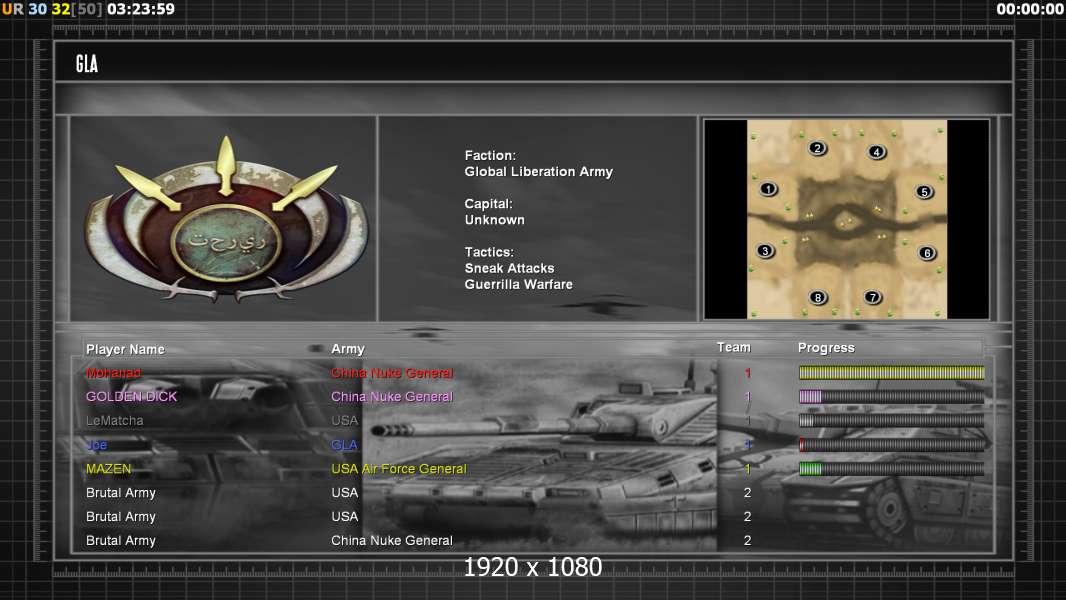
Task: Click start position 1 on the minimap
Action: point(768,188)
